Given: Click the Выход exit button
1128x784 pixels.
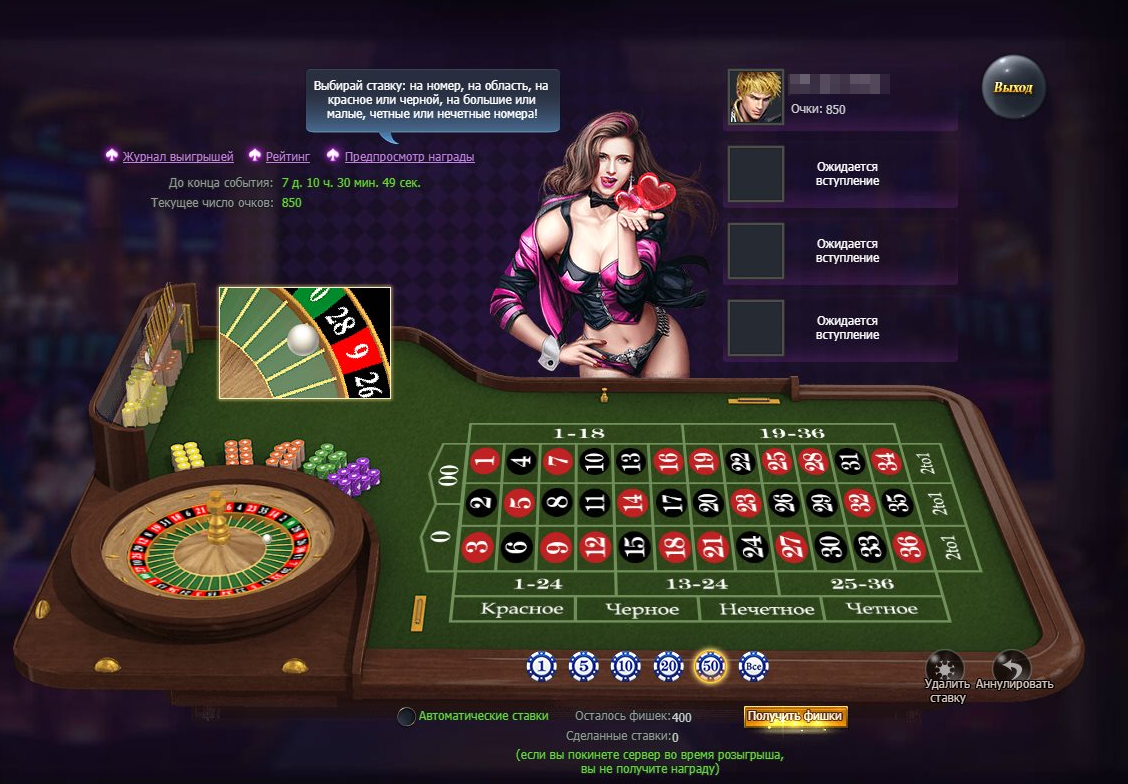Looking at the screenshot, I should click(1013, 87).
